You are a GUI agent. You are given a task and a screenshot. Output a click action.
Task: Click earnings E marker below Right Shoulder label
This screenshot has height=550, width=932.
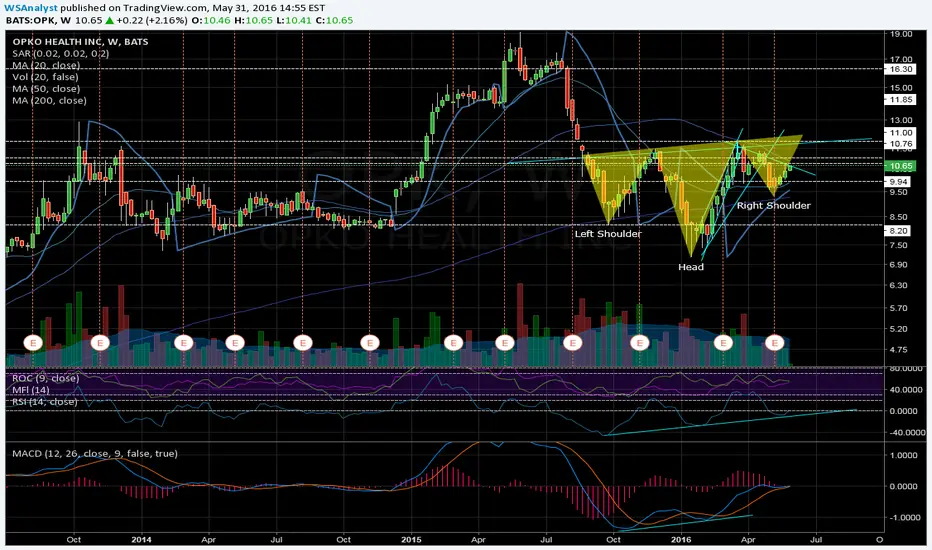tap(774, 342)
